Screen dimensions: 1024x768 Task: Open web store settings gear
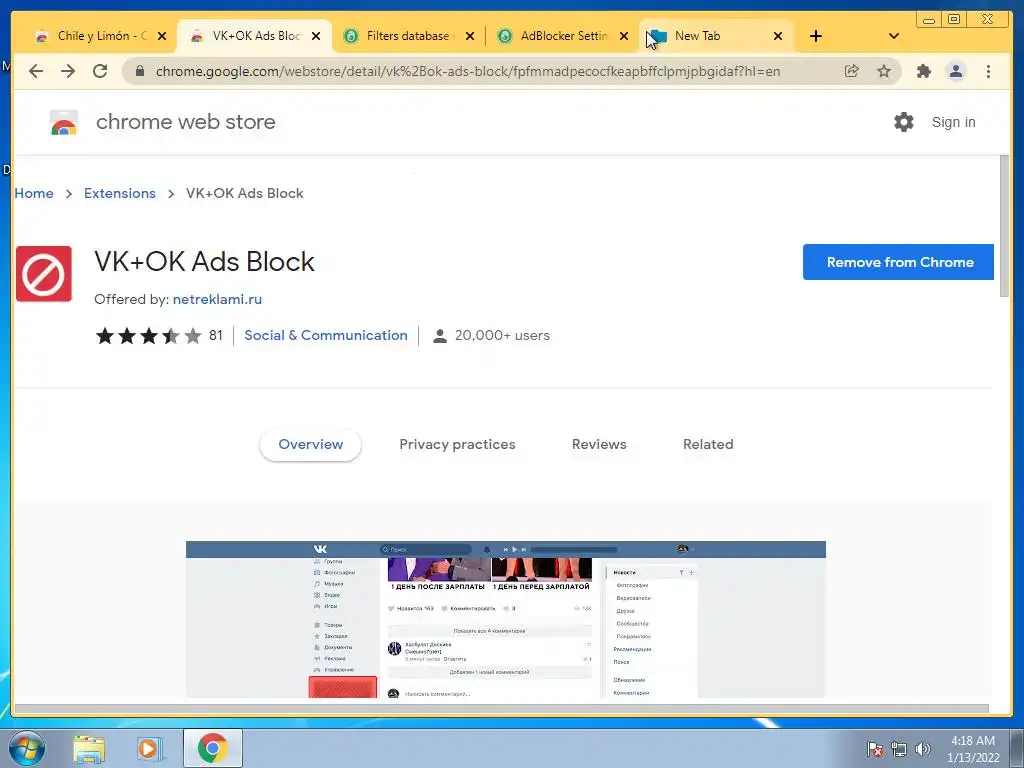904,122
